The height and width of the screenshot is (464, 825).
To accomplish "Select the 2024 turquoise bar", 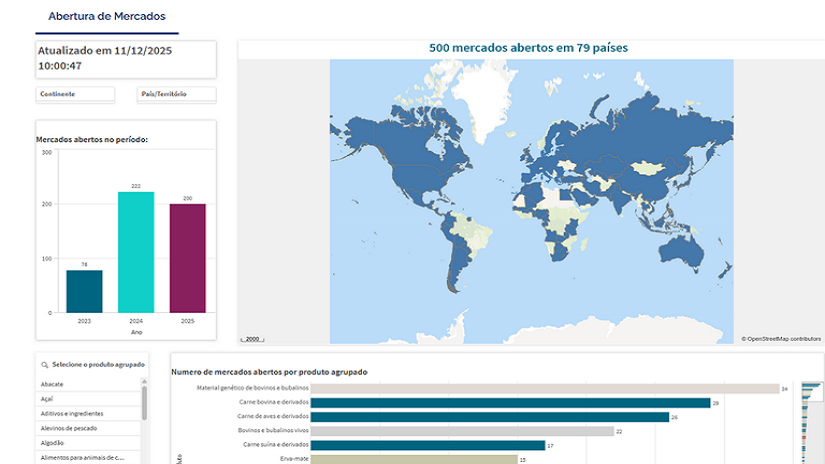I will coord(136,252).
